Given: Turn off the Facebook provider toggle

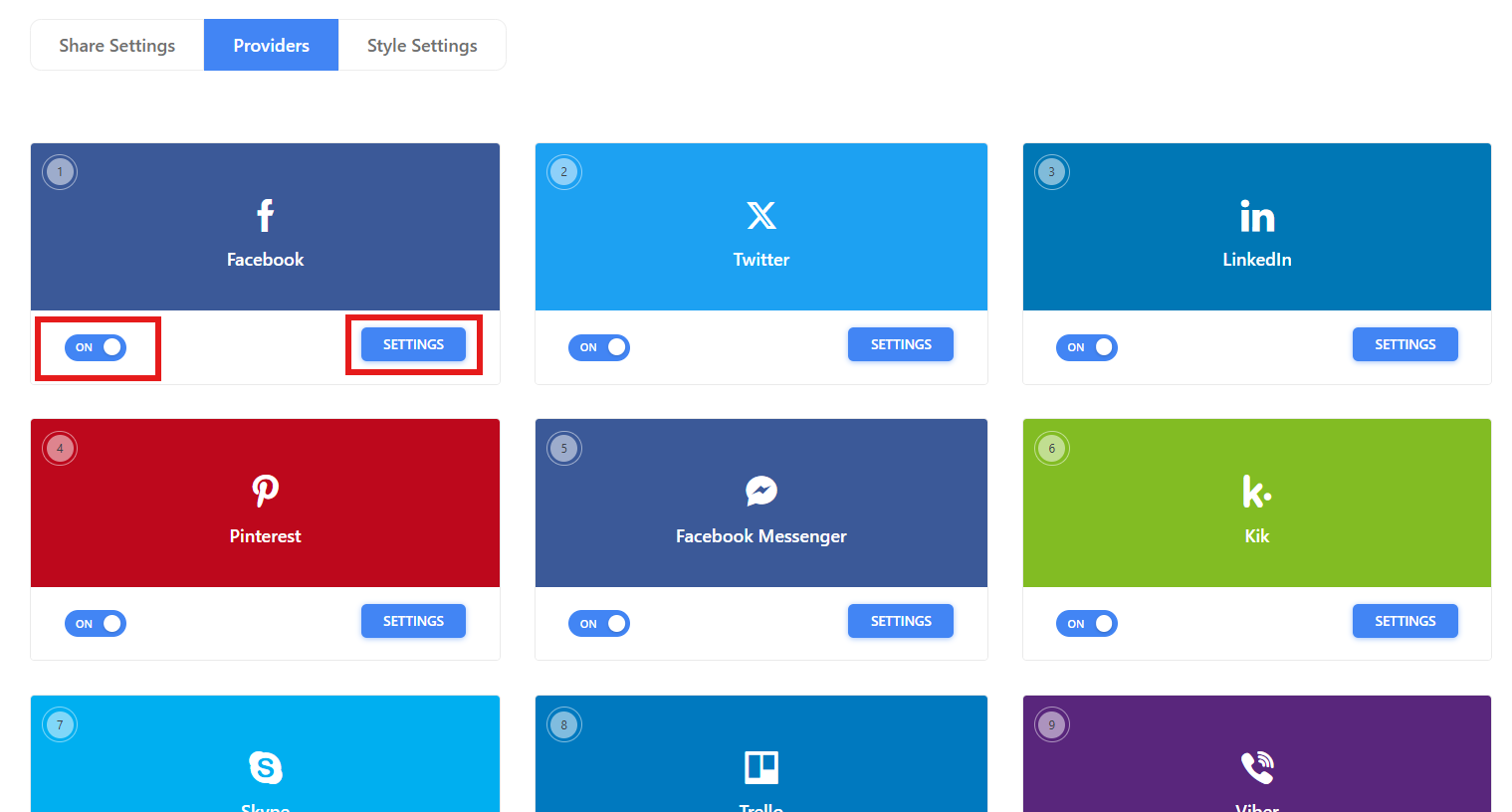Looking at the screenshot, I should (x=96, y=347).
